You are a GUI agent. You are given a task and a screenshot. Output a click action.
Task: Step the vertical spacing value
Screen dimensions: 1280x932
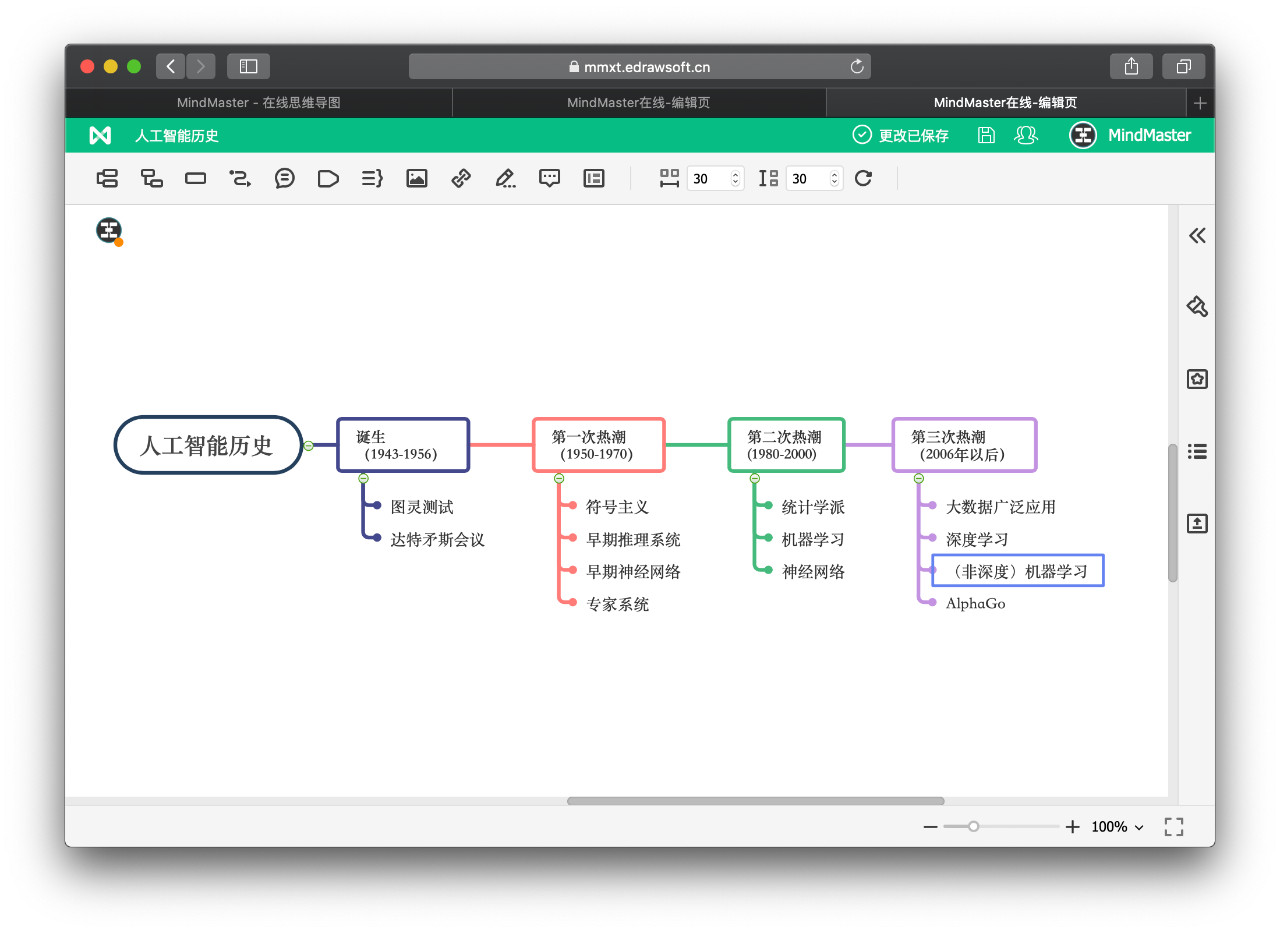pos(835,179)
